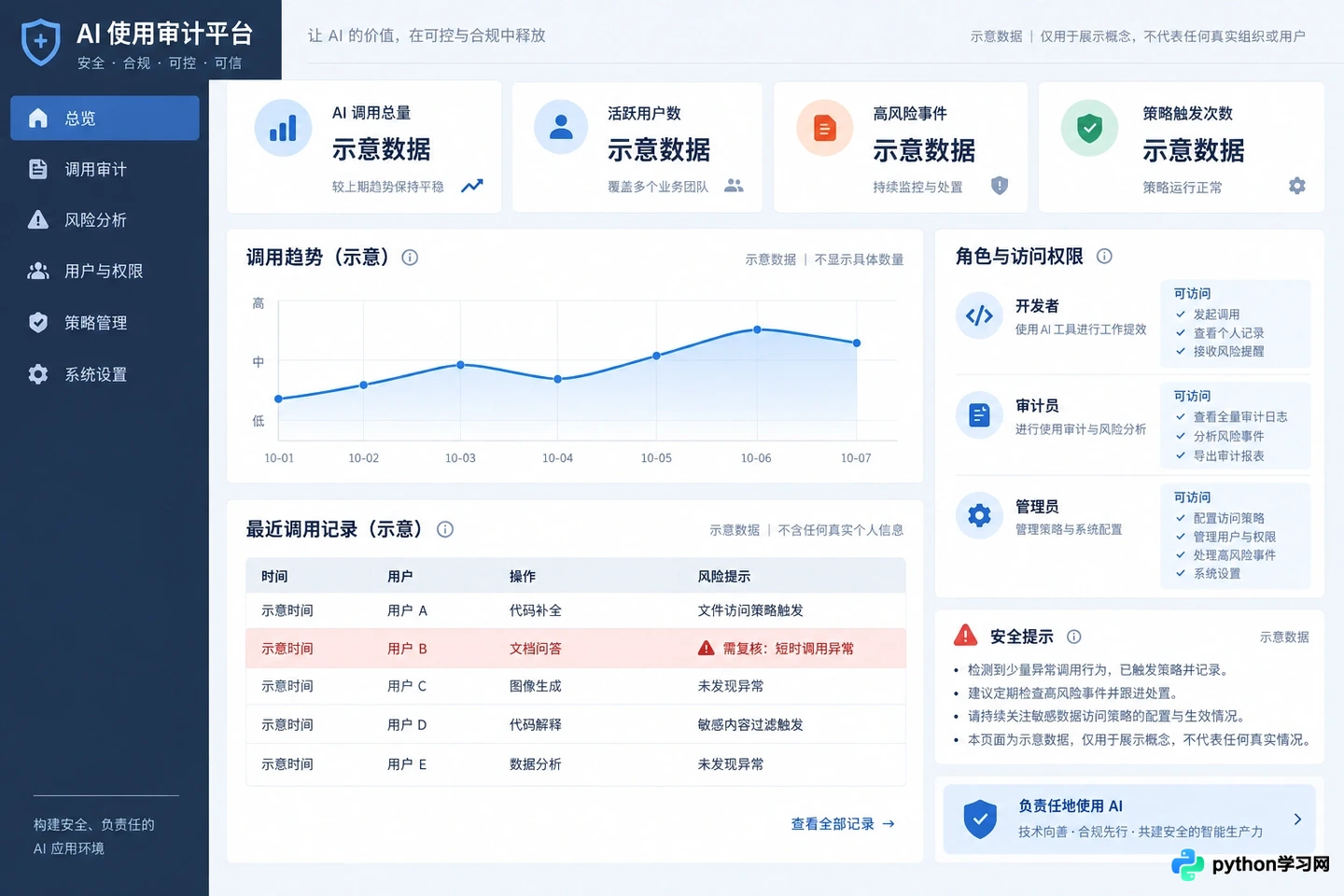Open the 总览 sidebar menu item

click(105, 119)
